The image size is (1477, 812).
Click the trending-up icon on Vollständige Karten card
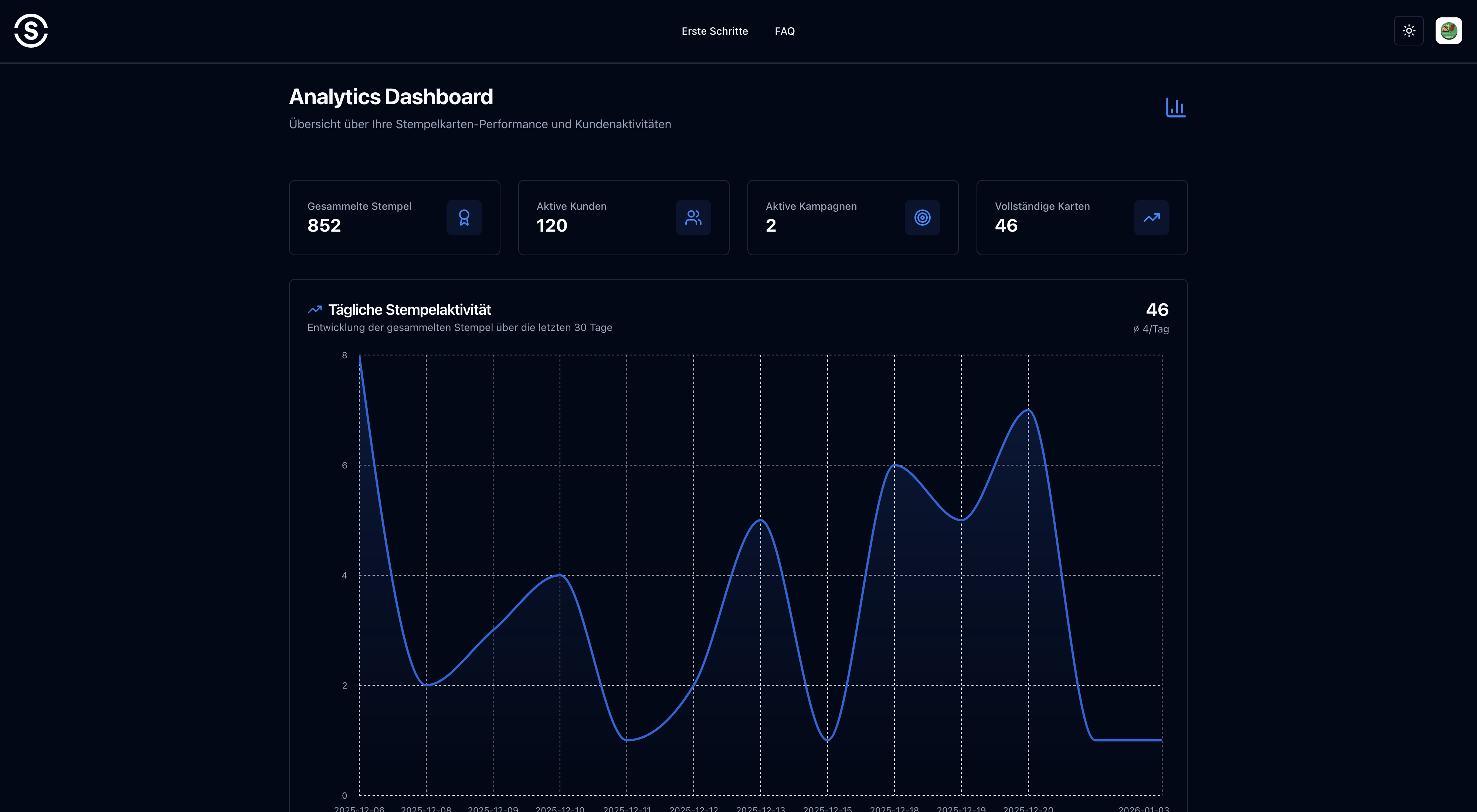(x=1151, y=218)
